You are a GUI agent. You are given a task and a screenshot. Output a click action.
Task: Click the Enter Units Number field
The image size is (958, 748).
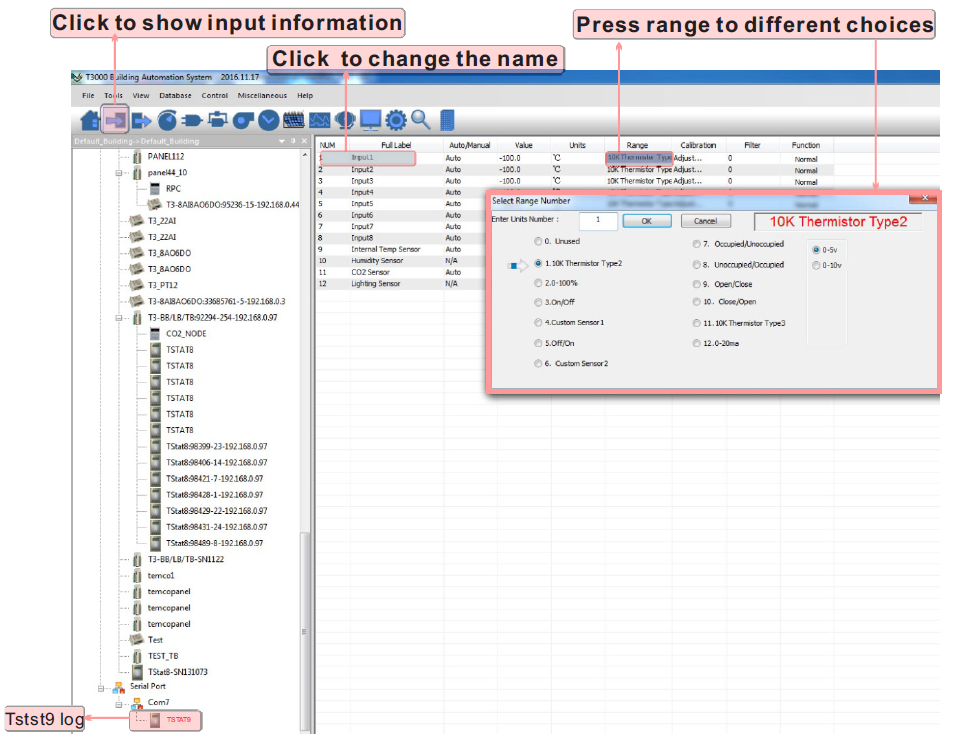[x=598, y=221]
